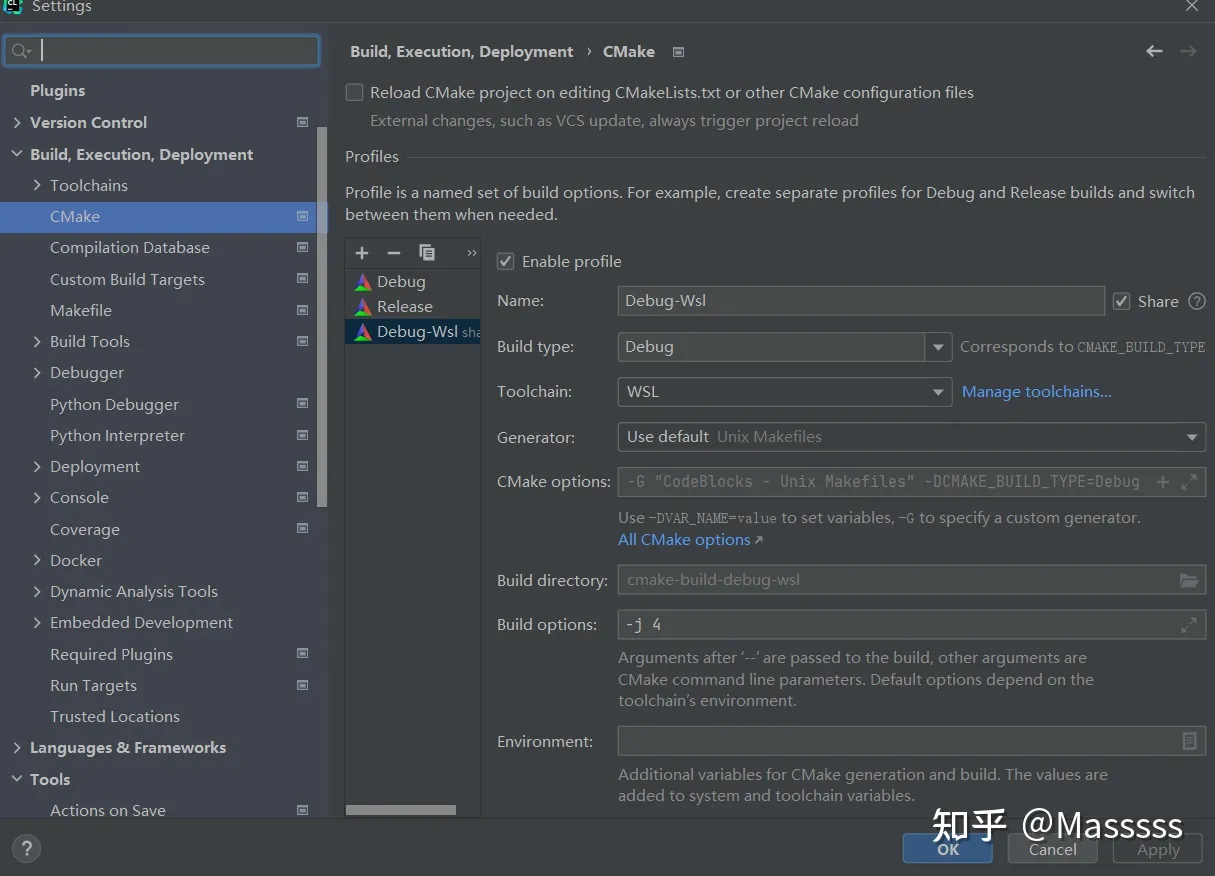The width and height of the screenshot is (1215, 876).
Task: Expand the Build options field editor
Action: point(1189,625)
